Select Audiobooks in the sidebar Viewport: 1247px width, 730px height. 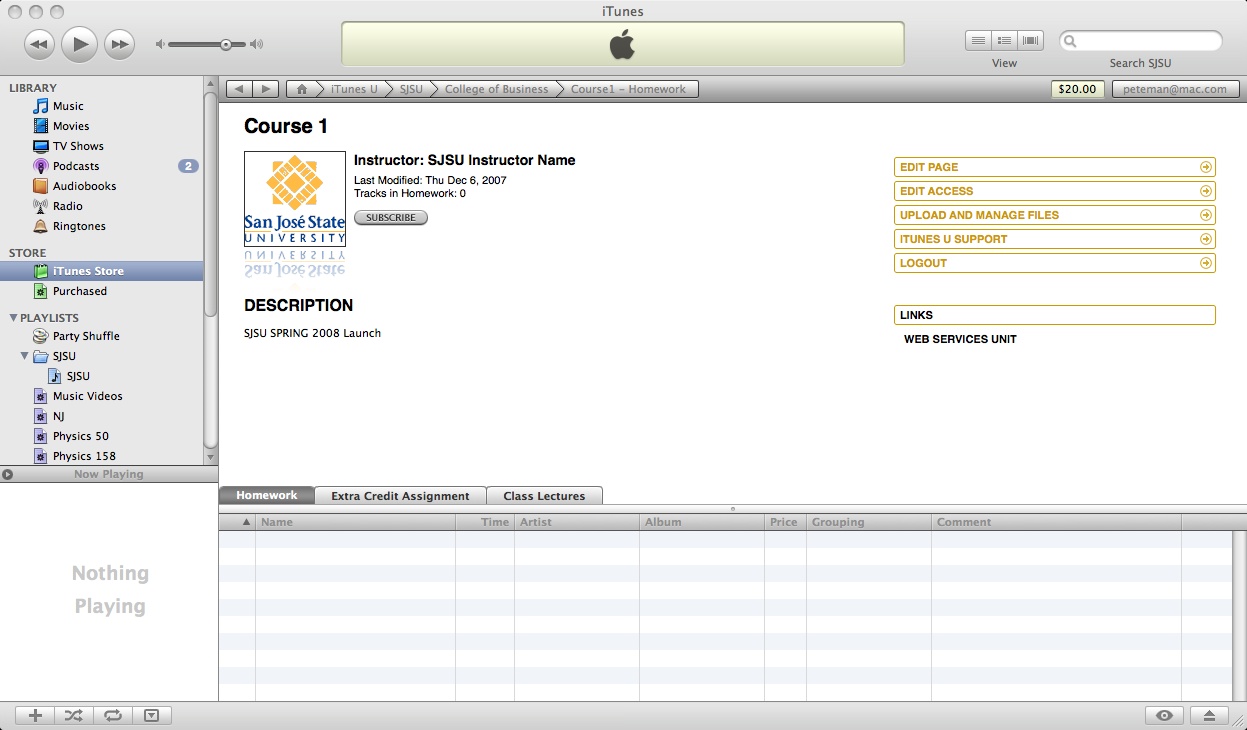tap(84, 186)
